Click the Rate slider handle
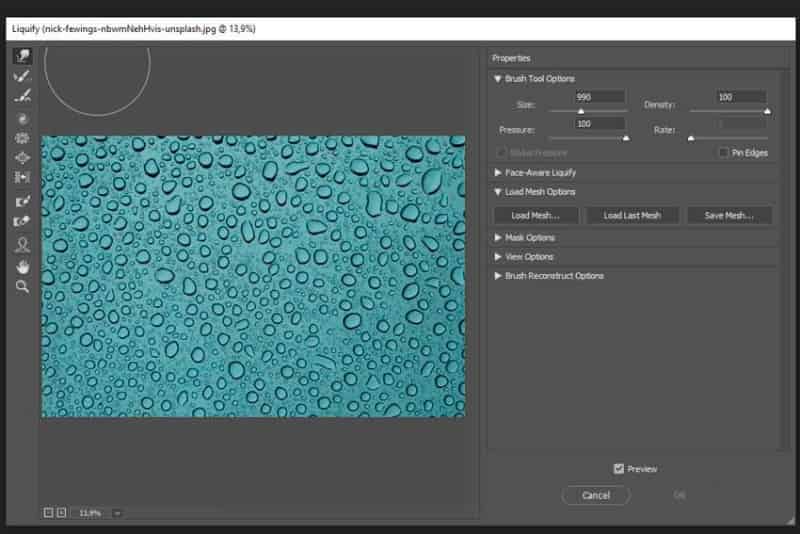Viewport: 800px width, 534px height. 691,138
